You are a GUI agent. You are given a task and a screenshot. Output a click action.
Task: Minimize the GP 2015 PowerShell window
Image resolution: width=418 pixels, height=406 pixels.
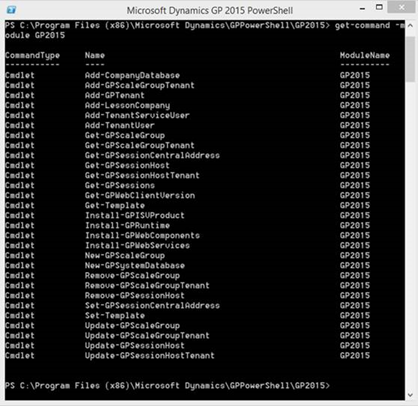tap(363, 8)
